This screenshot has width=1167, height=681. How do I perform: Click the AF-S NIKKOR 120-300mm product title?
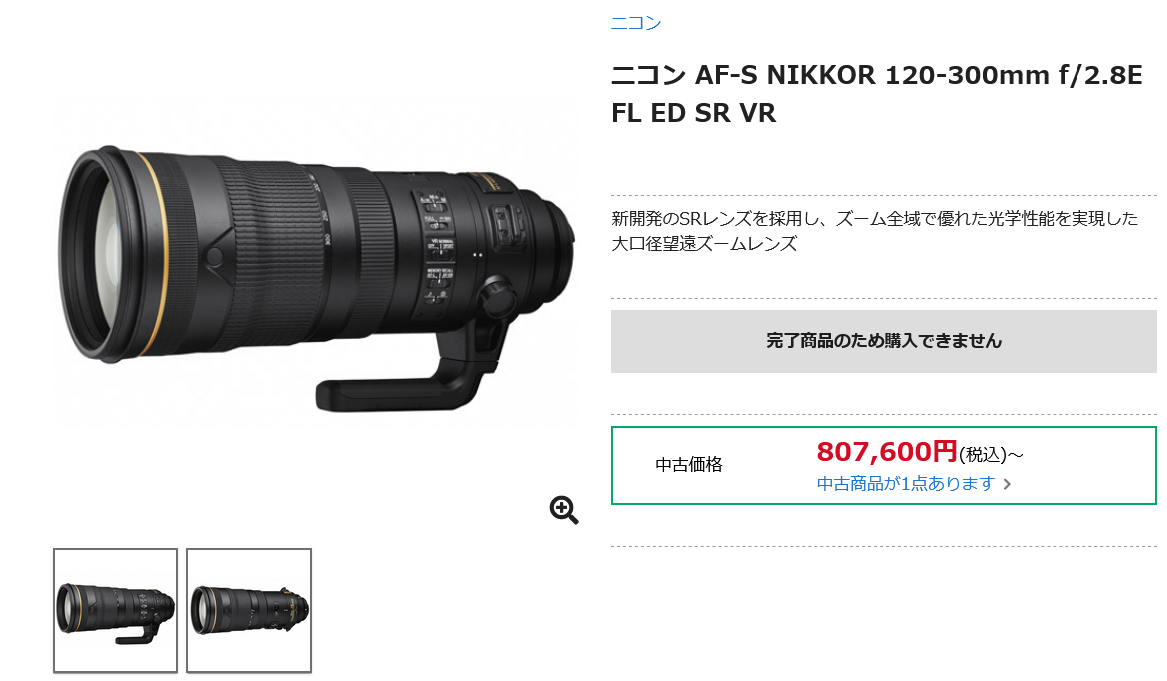(876, 75)
